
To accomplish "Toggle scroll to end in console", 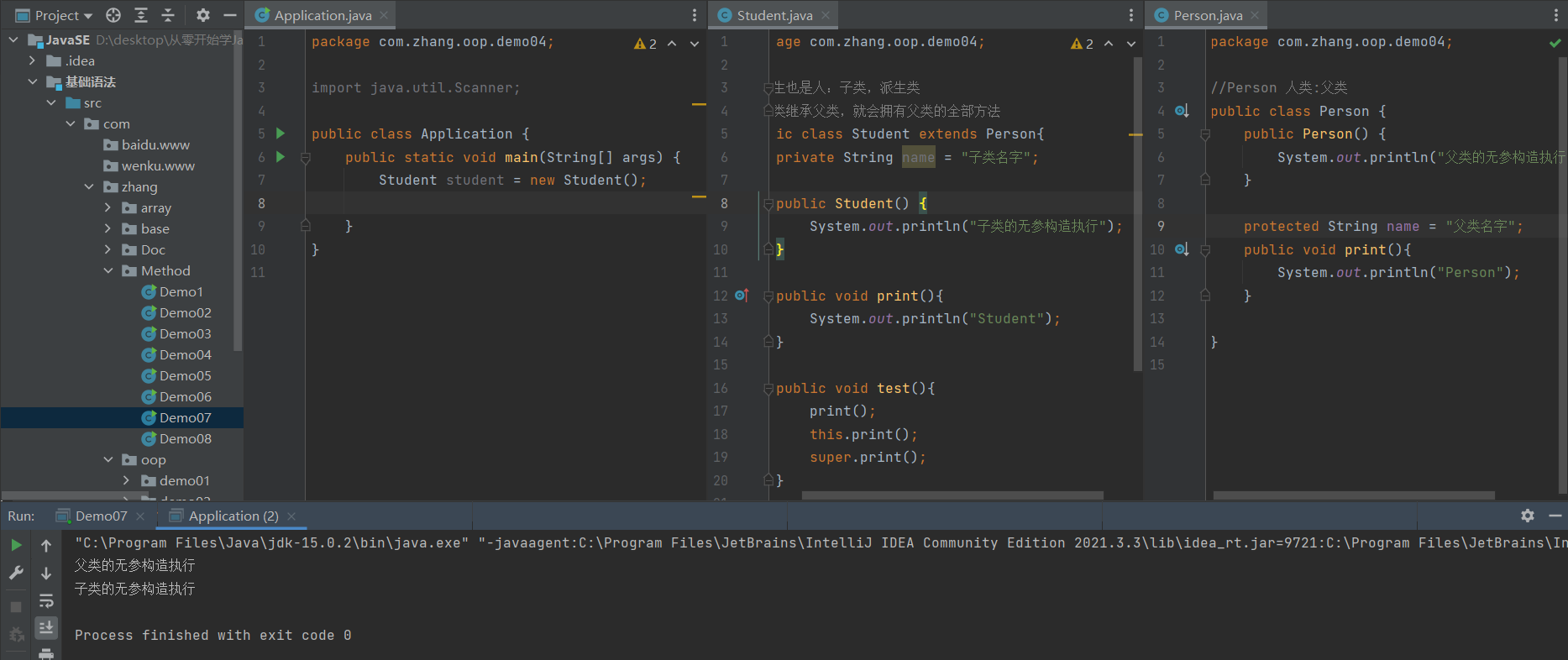I will (46, 627).
